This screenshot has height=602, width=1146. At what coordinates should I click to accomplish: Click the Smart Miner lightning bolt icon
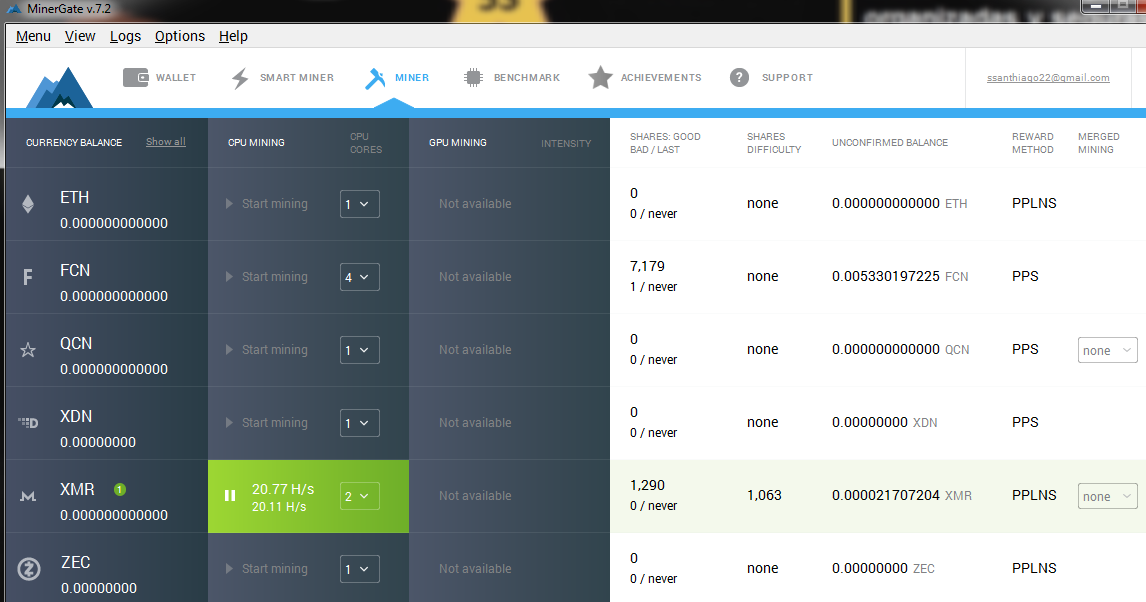point(240,78)
